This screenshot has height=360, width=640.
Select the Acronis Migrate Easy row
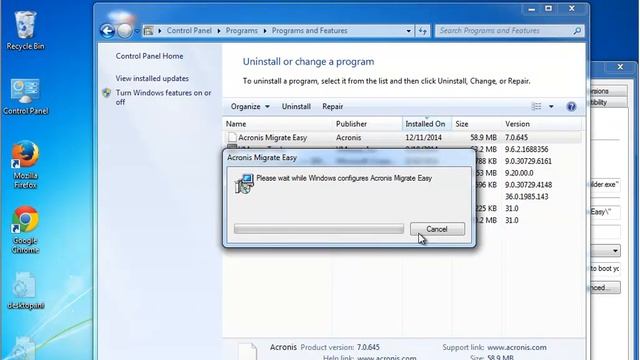pos(403,138)
